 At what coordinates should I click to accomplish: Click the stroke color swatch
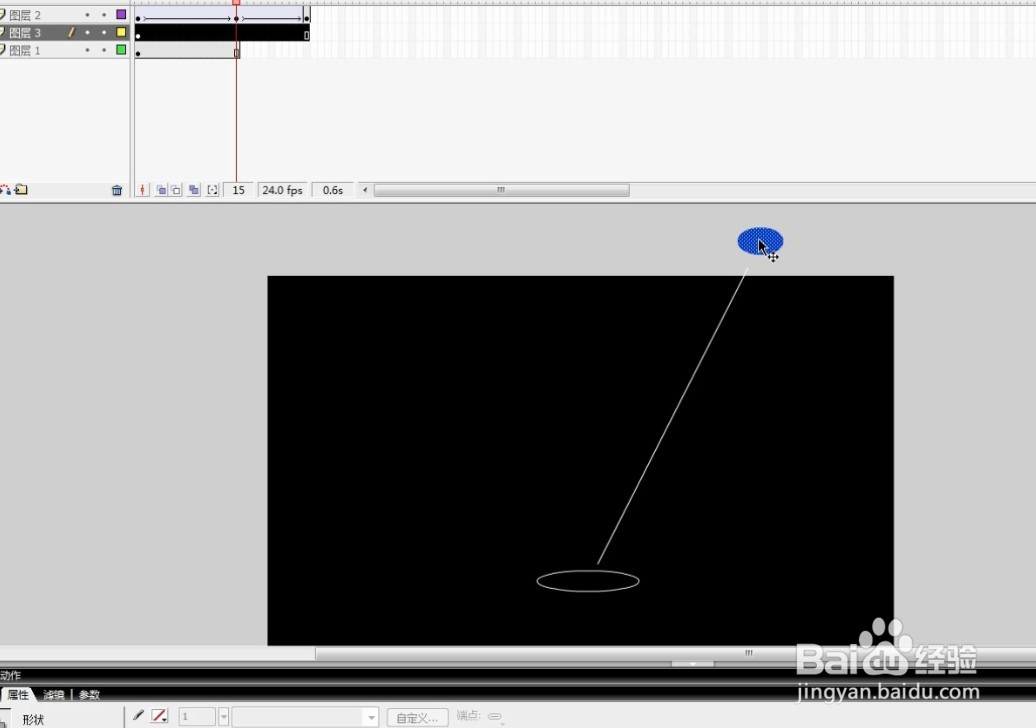click(x=160, y=716)
